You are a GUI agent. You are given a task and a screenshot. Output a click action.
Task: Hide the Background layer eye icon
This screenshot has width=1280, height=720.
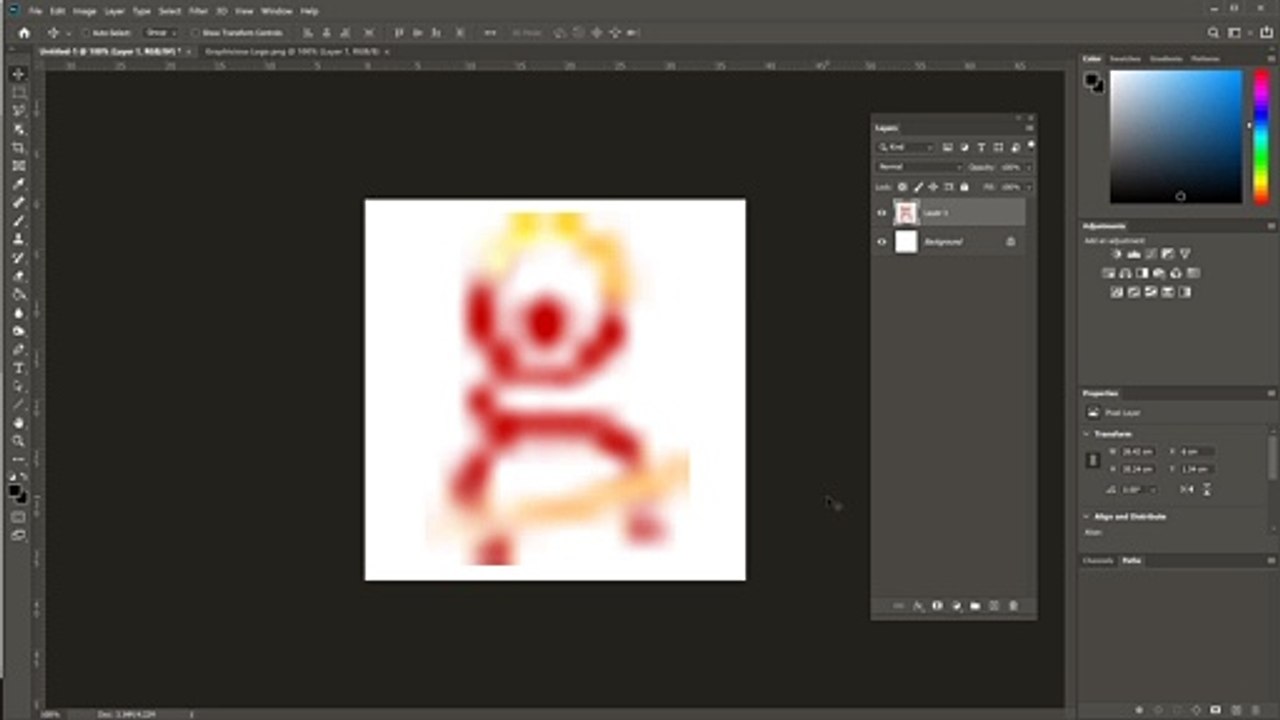pos(882,241)
